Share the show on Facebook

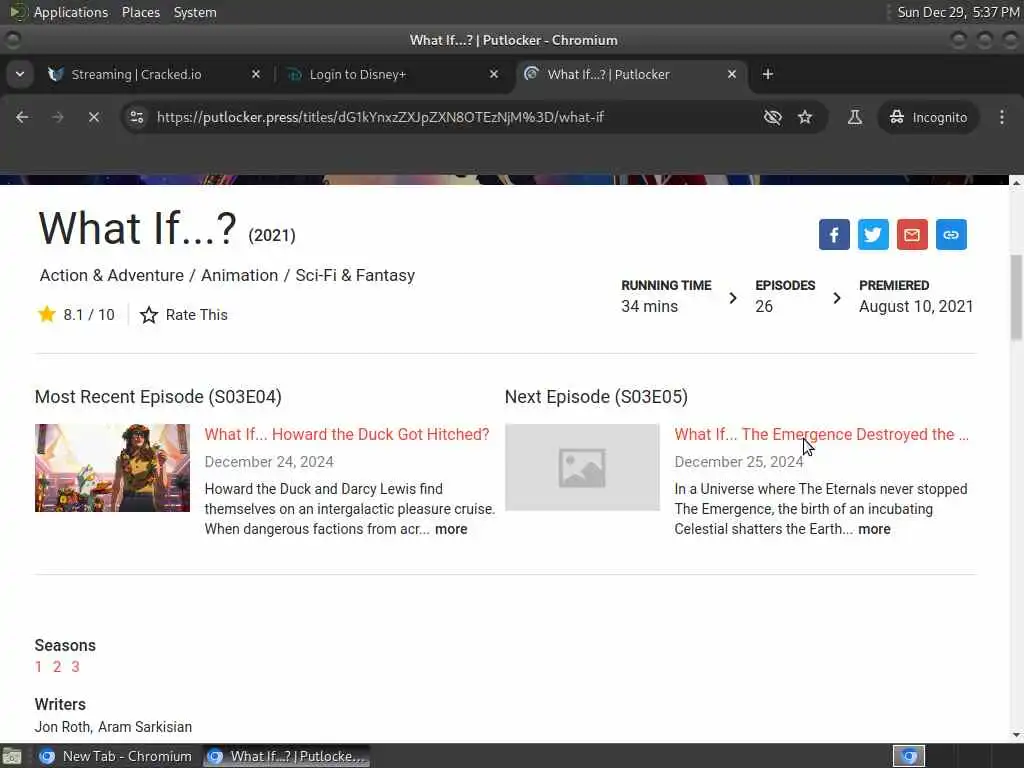pyautogui.click(x=834, y=234)
